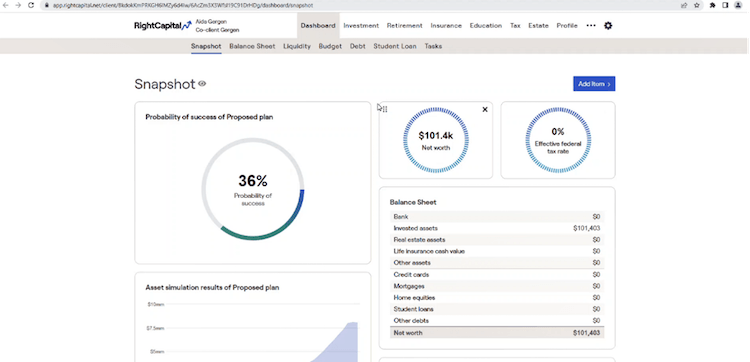The width and height of the screenshot is (750, 362).
Task: Click the RightCapital logo
Action: coord(163,26)
